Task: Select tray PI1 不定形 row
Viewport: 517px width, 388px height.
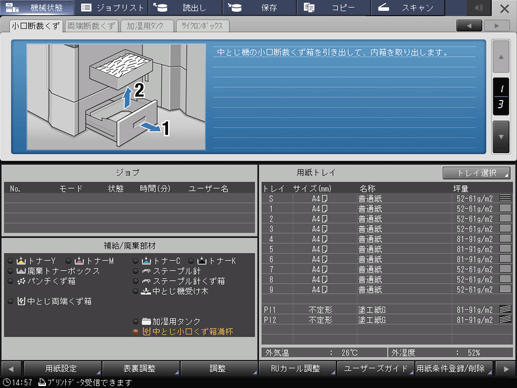Action: point(387,310)
